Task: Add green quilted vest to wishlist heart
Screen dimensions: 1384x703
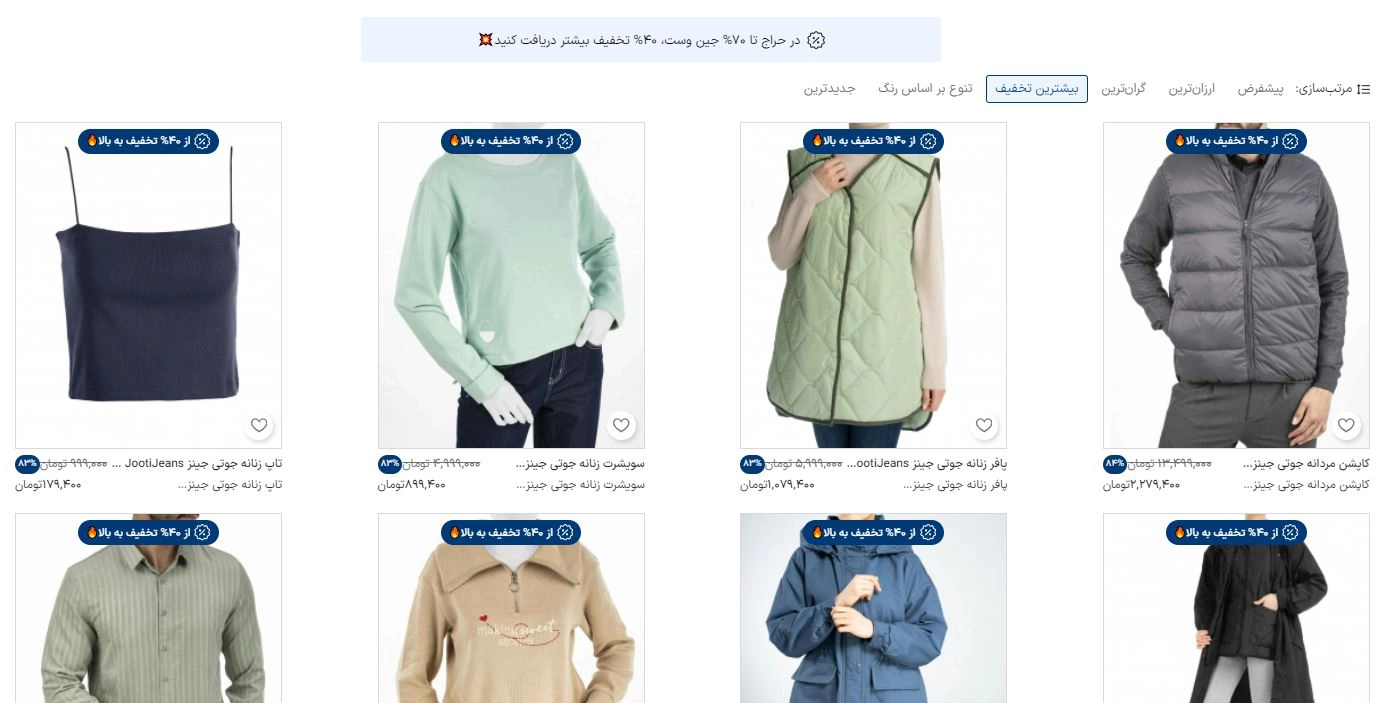Action: click(x=984, y=425)
